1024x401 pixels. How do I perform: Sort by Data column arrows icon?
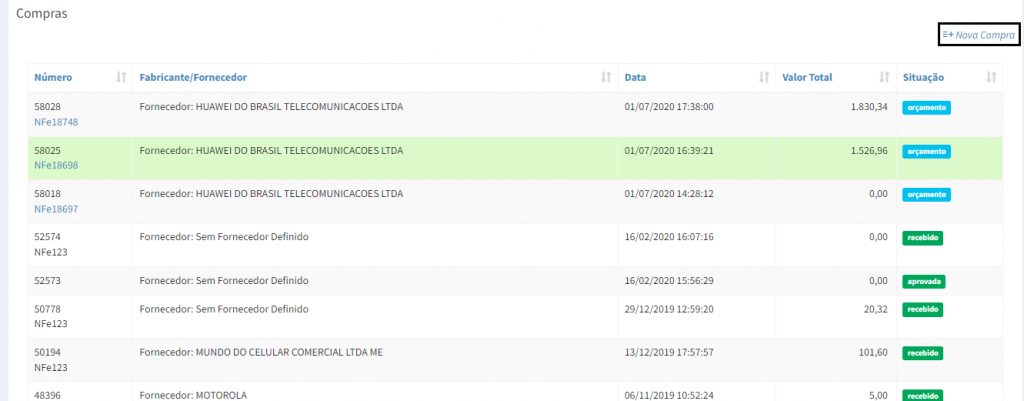click(764, 78)
